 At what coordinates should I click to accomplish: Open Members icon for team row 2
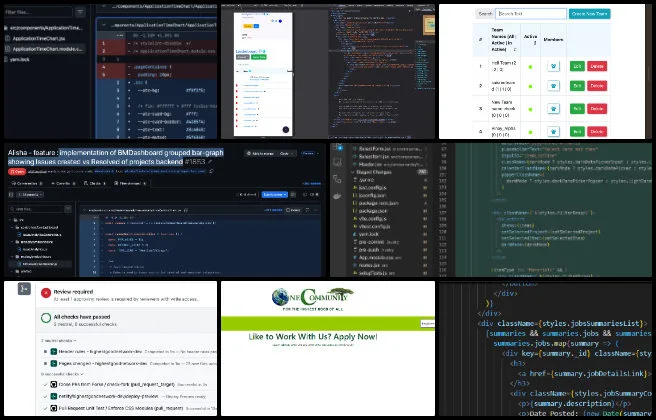tap(553, 86)
